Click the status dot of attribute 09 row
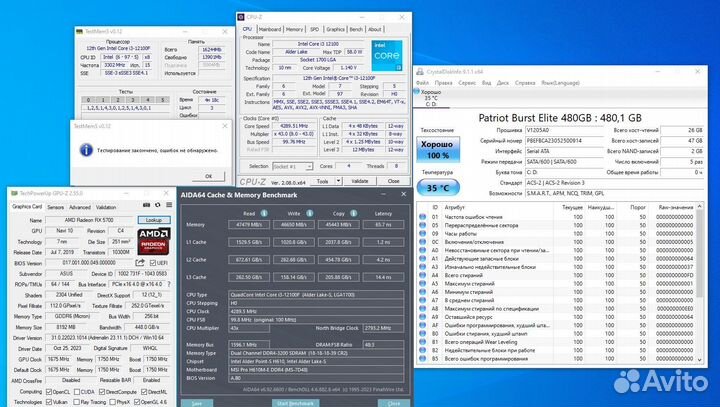The width and height of the screenshot is (720, 407). (x=422, y=233)
